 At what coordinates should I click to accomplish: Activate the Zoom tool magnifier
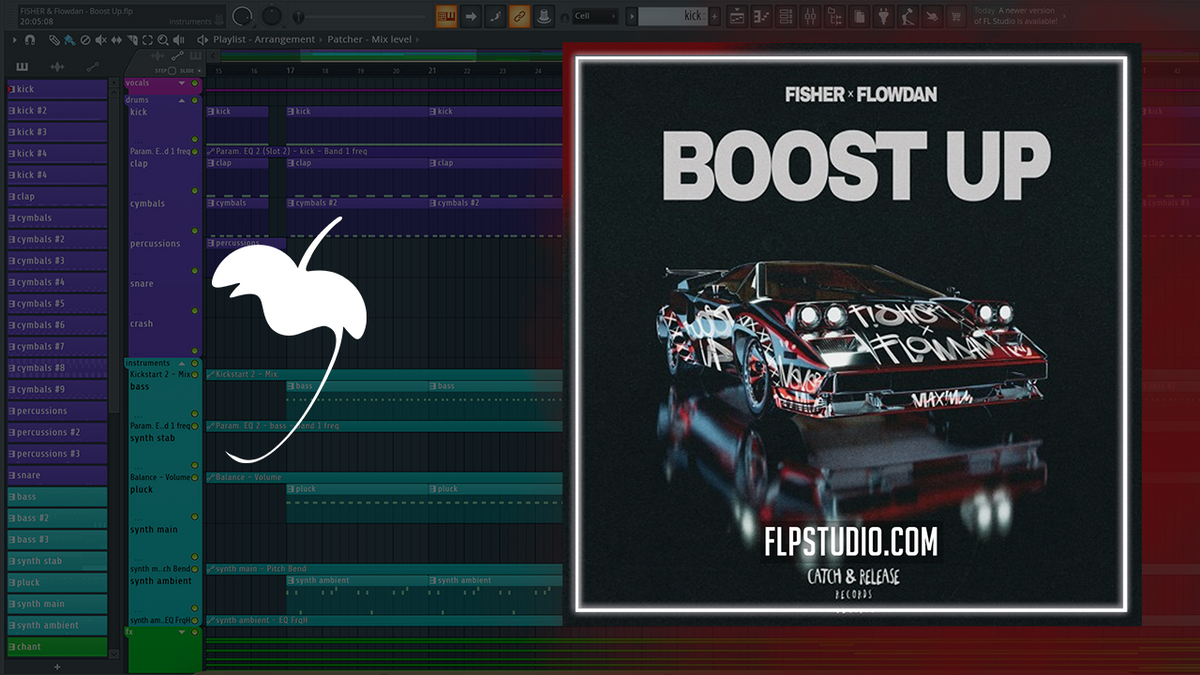click(163, 40)
